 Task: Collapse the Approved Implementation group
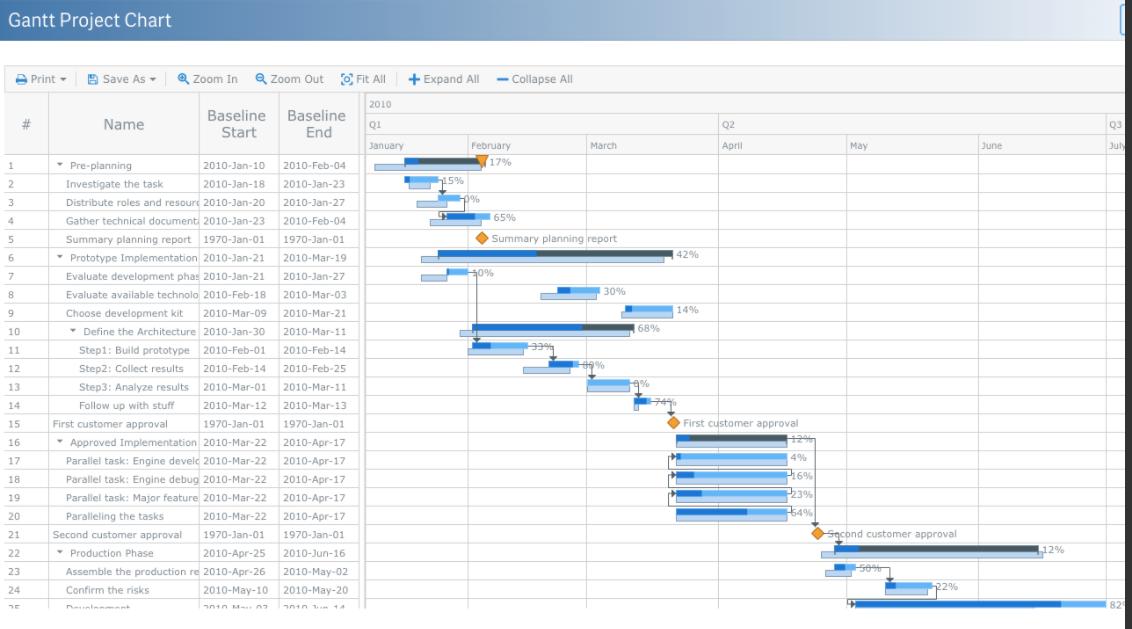point(60,442)
